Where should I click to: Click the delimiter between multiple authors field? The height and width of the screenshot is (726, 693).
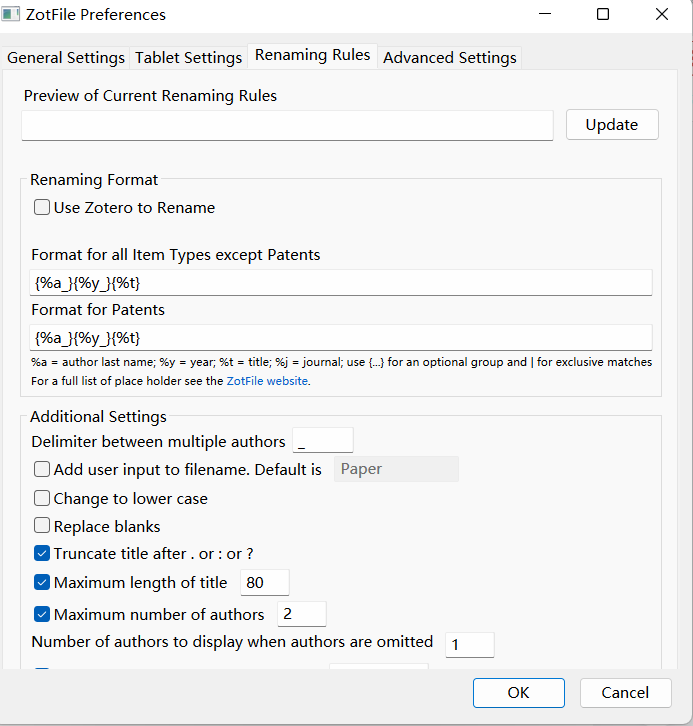click(x=322, y=441)
